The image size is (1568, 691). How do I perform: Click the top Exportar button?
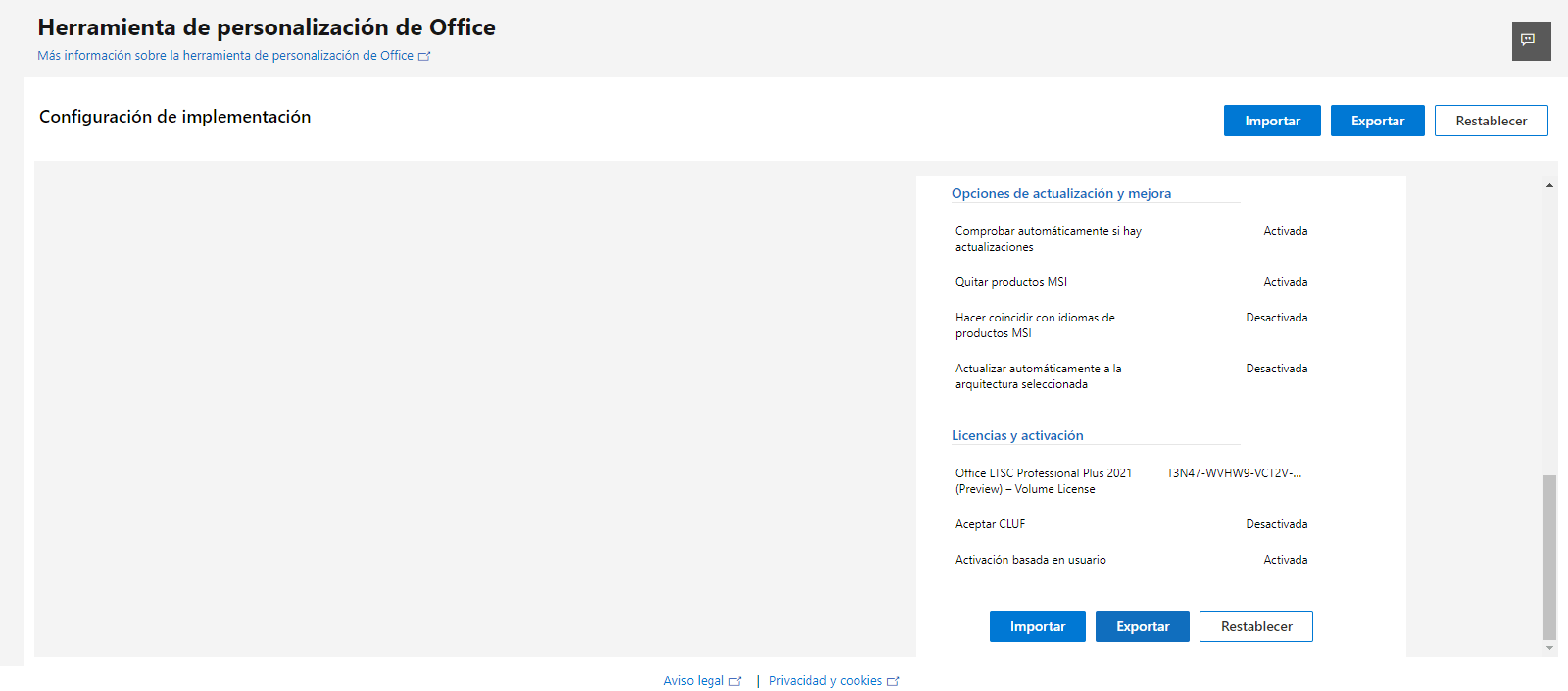[1378, 121]
